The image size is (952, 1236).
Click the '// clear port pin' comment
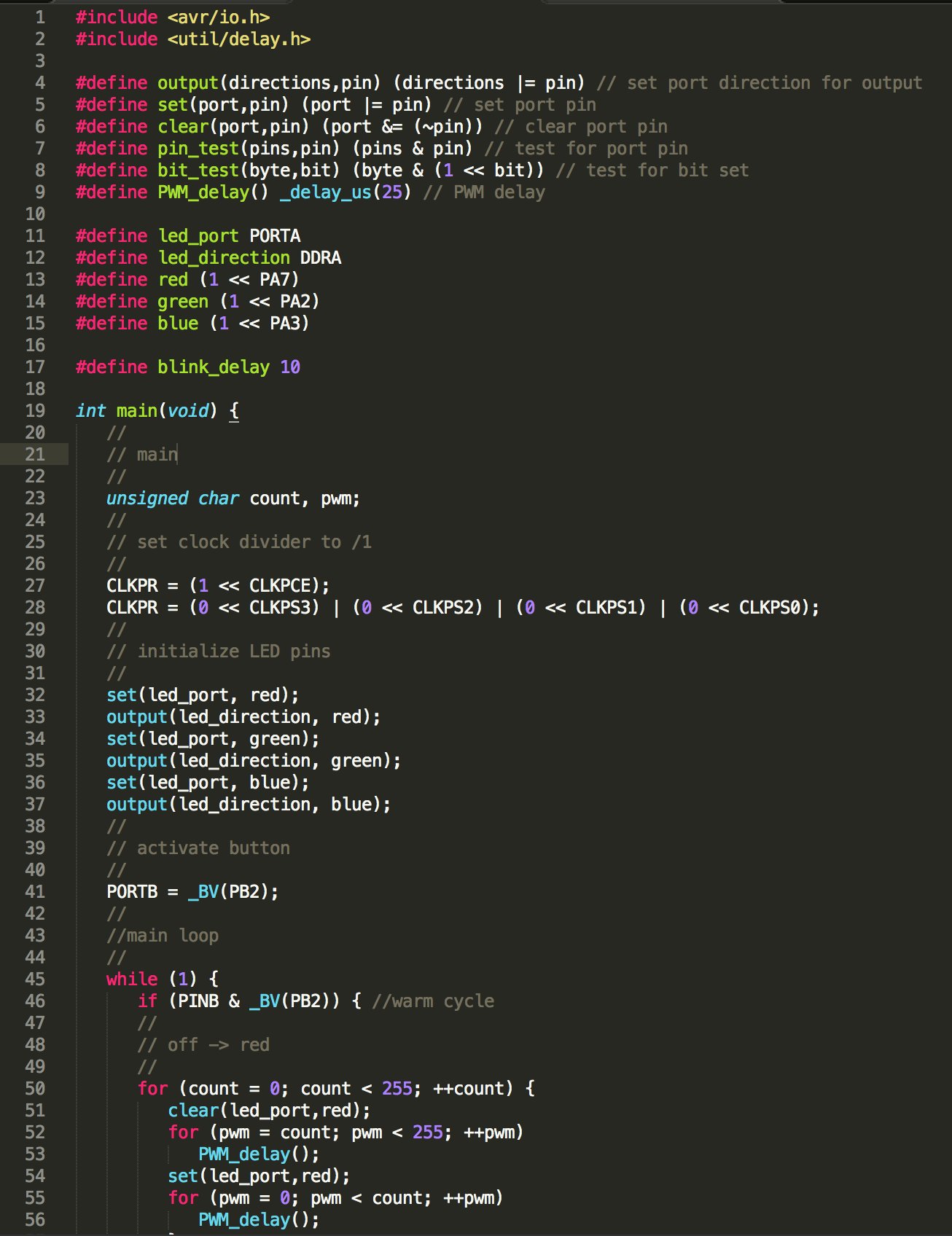click(581, 127)
